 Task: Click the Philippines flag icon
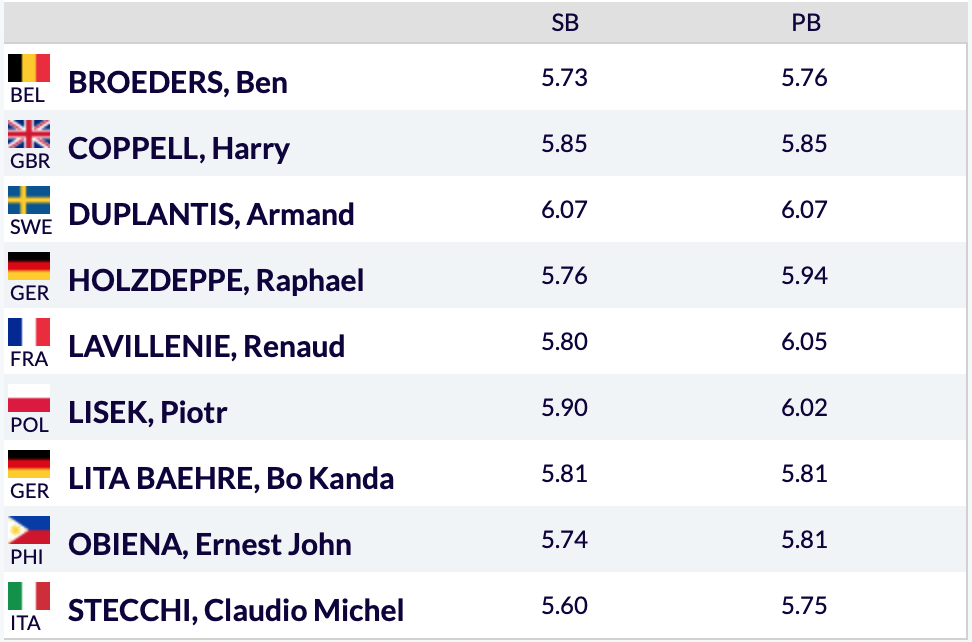coord(29,530)
